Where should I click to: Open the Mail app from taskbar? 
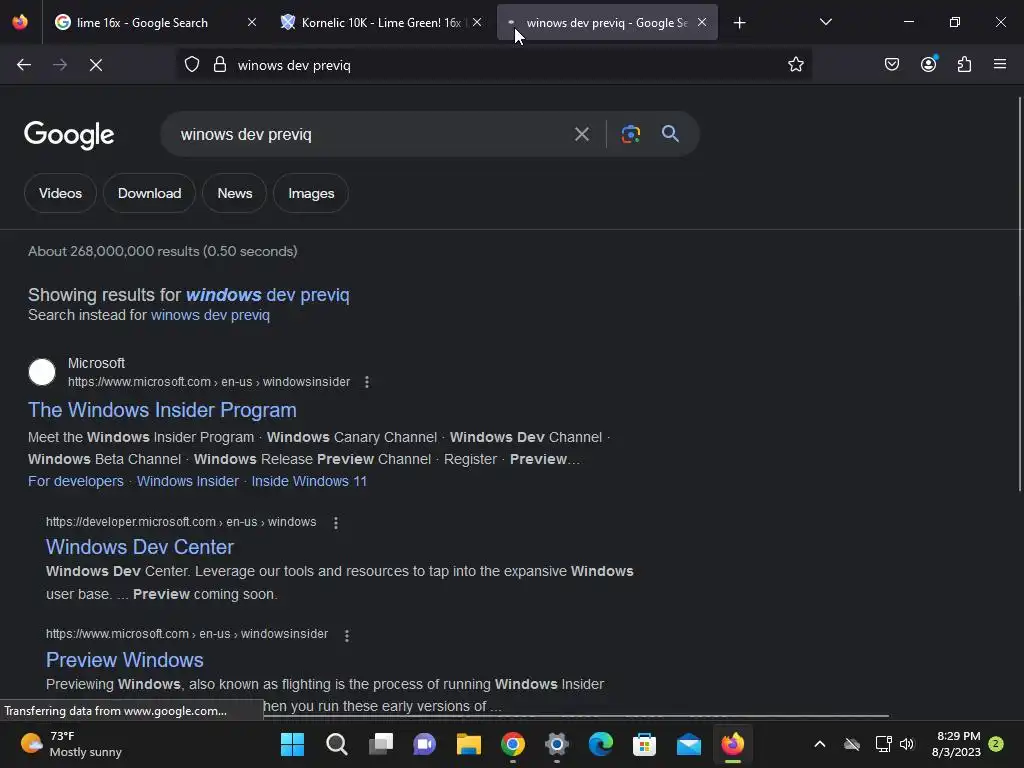688,744
